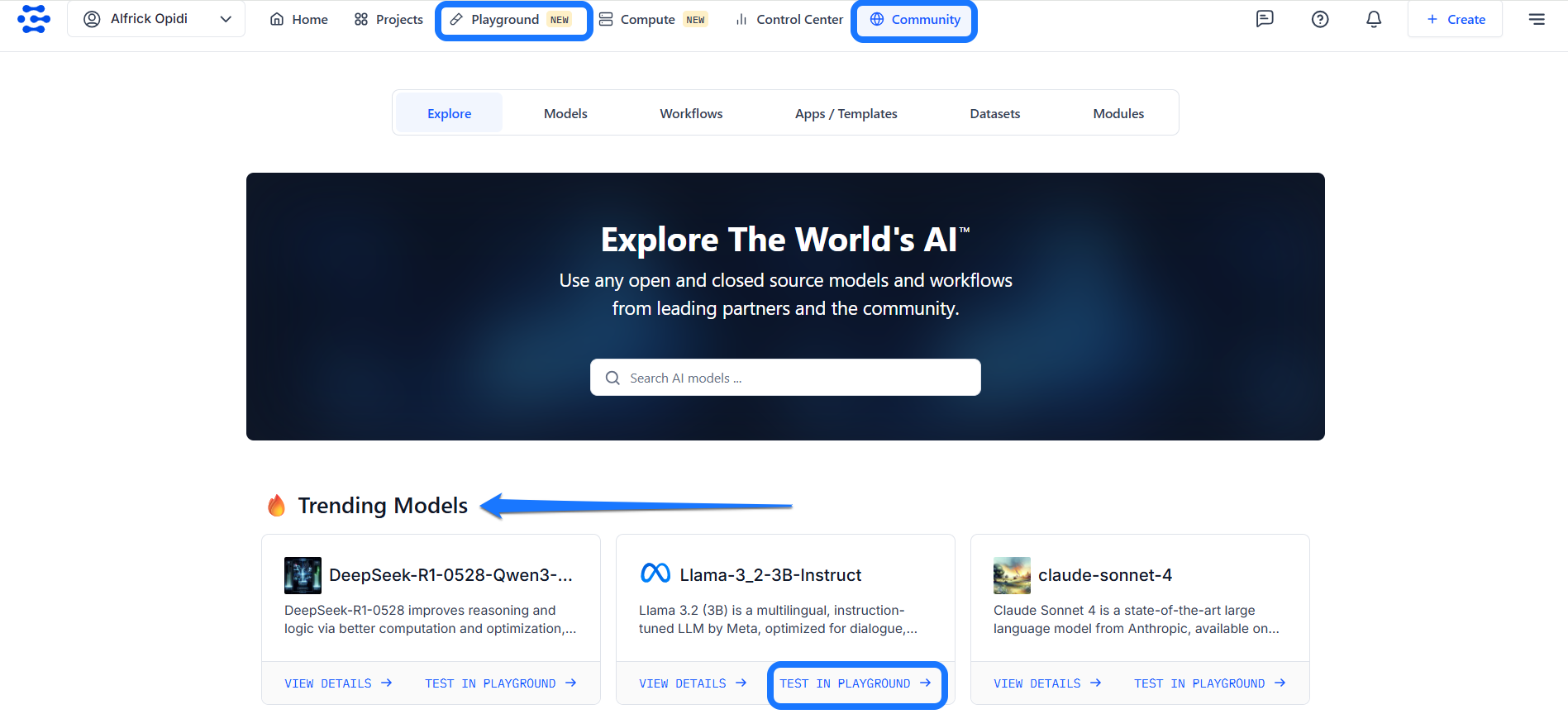Click the DeepSeek-R1 model thumbnail image
The image size is (1568, 714).
click(303, 575)
